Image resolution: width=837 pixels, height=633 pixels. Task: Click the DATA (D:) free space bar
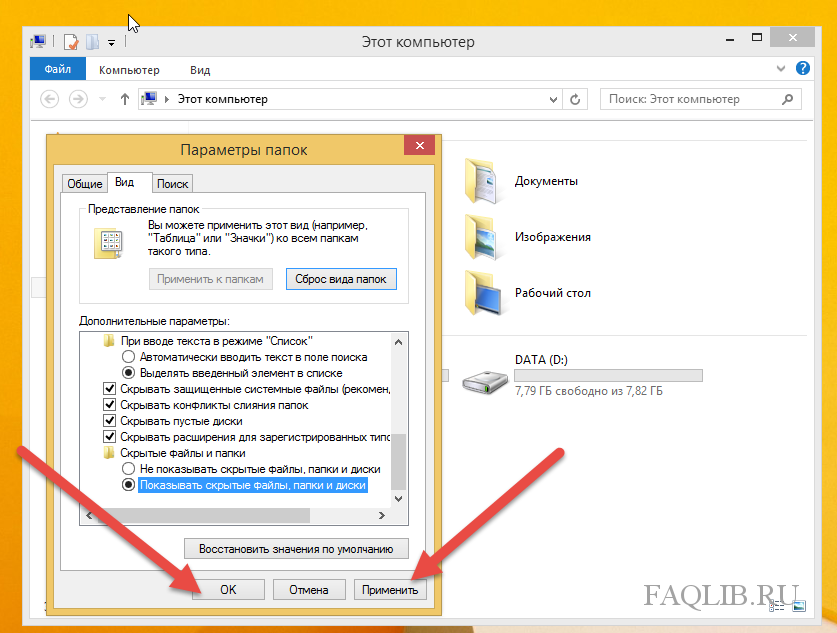pyautogui.click(x=609, y=376)
